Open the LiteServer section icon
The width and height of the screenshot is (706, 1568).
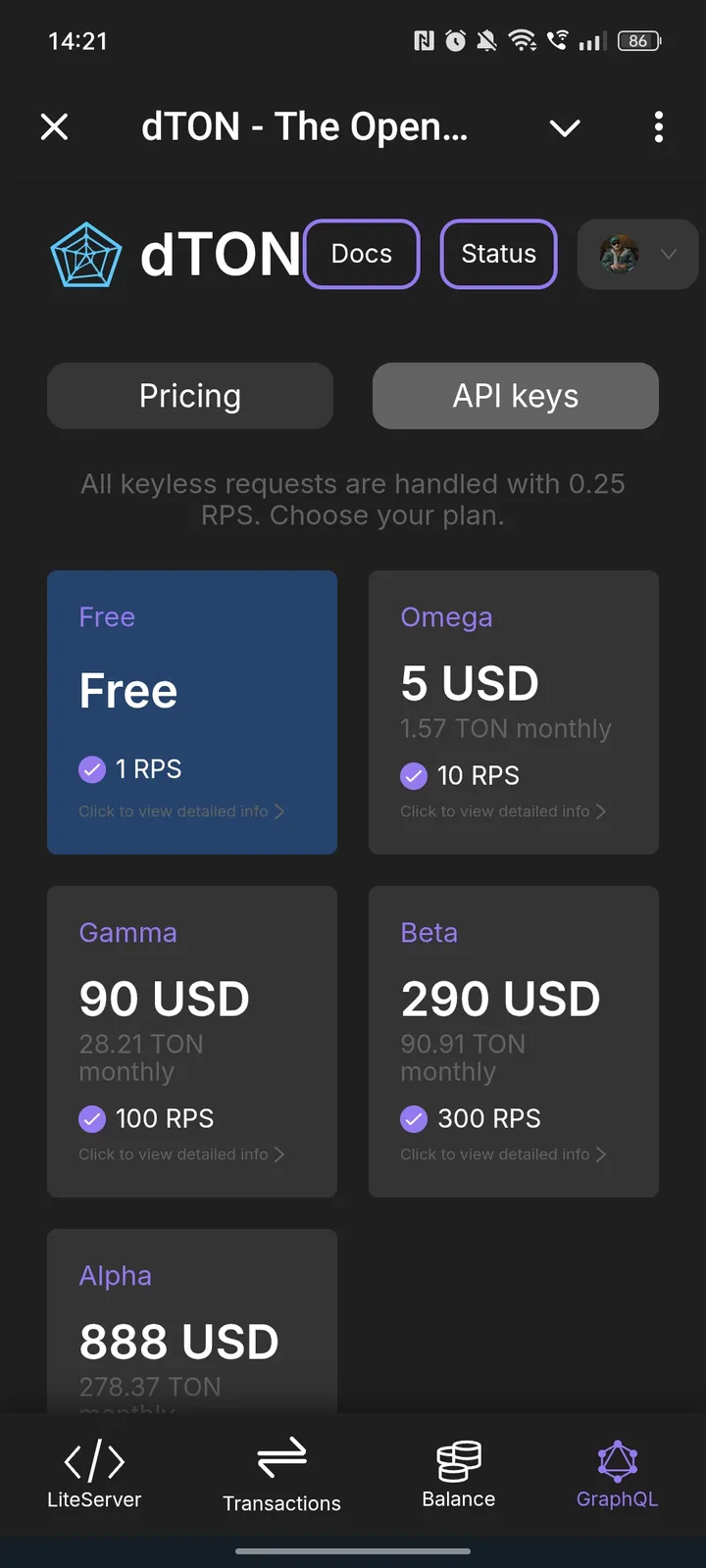(x=94, y=1461)
